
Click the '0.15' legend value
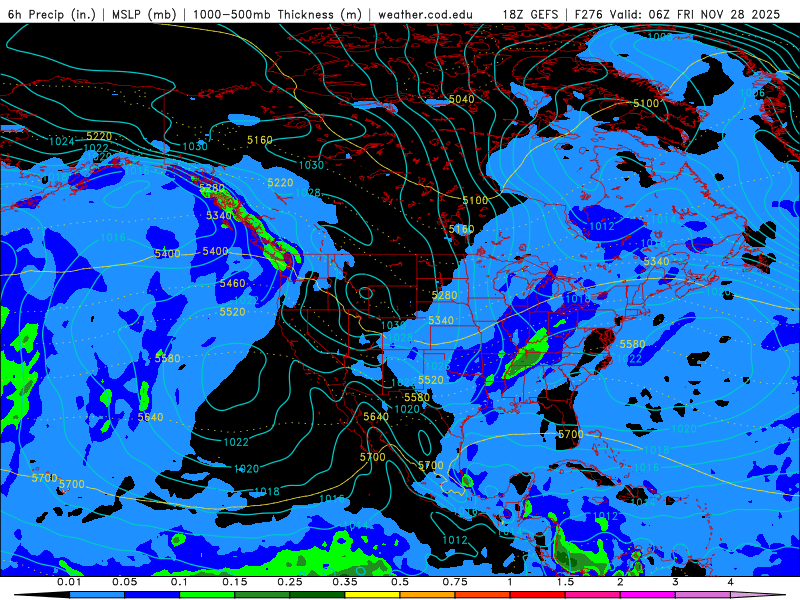[235, 582]
